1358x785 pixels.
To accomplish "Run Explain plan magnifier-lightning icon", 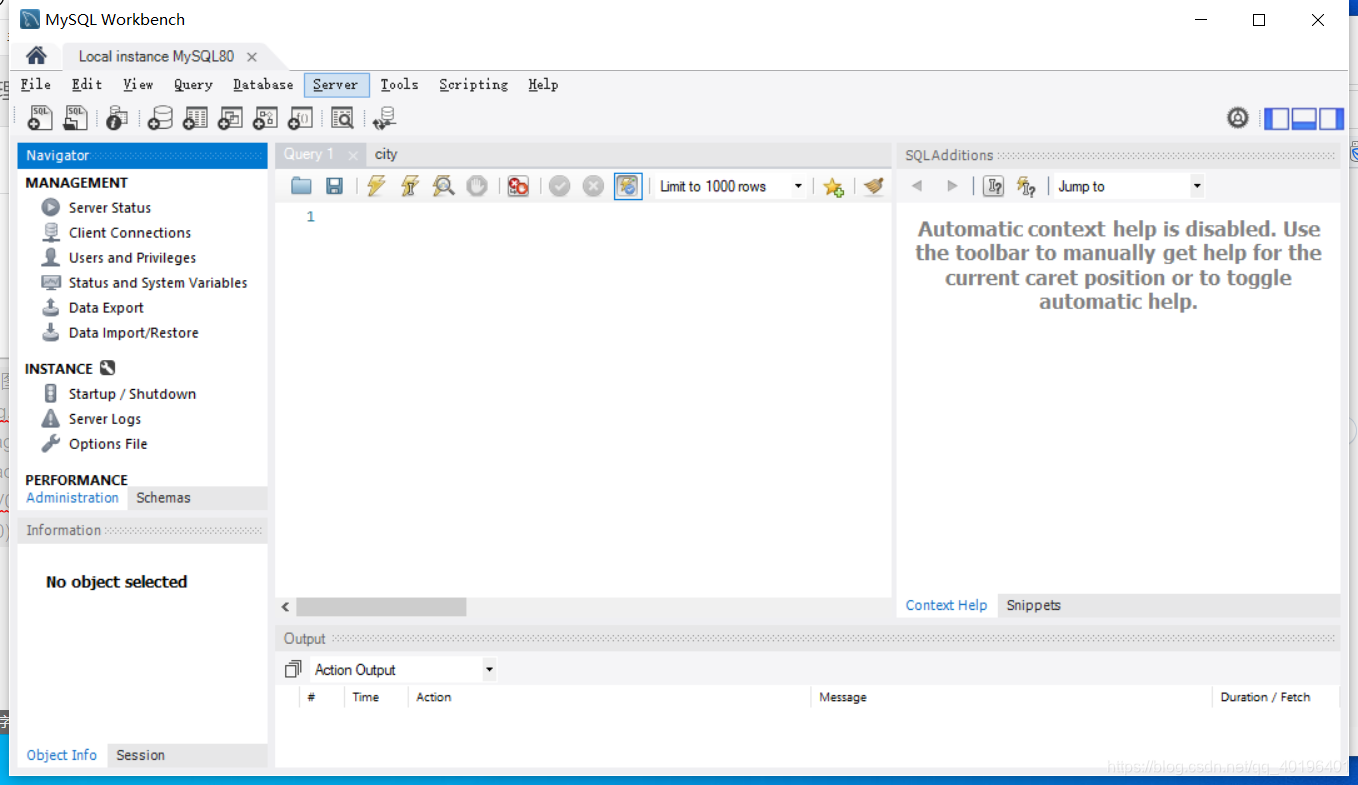I will [x=443, y=186].
